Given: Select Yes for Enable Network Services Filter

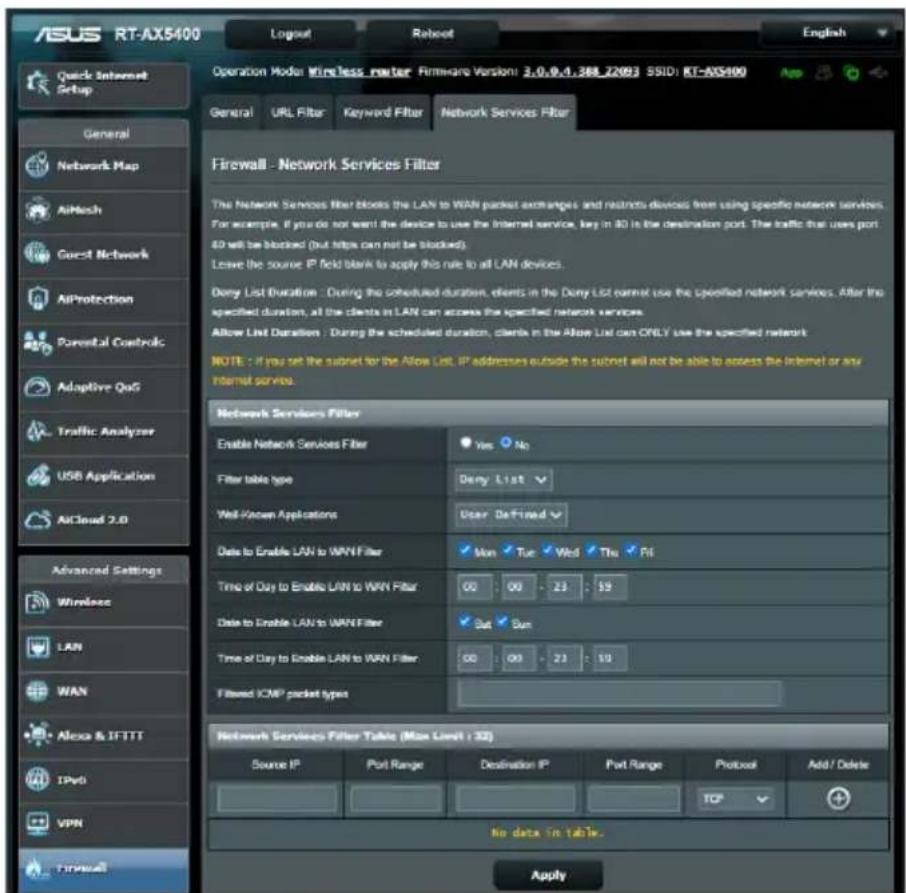Looking at the screenshot, I should click(466, 442).
